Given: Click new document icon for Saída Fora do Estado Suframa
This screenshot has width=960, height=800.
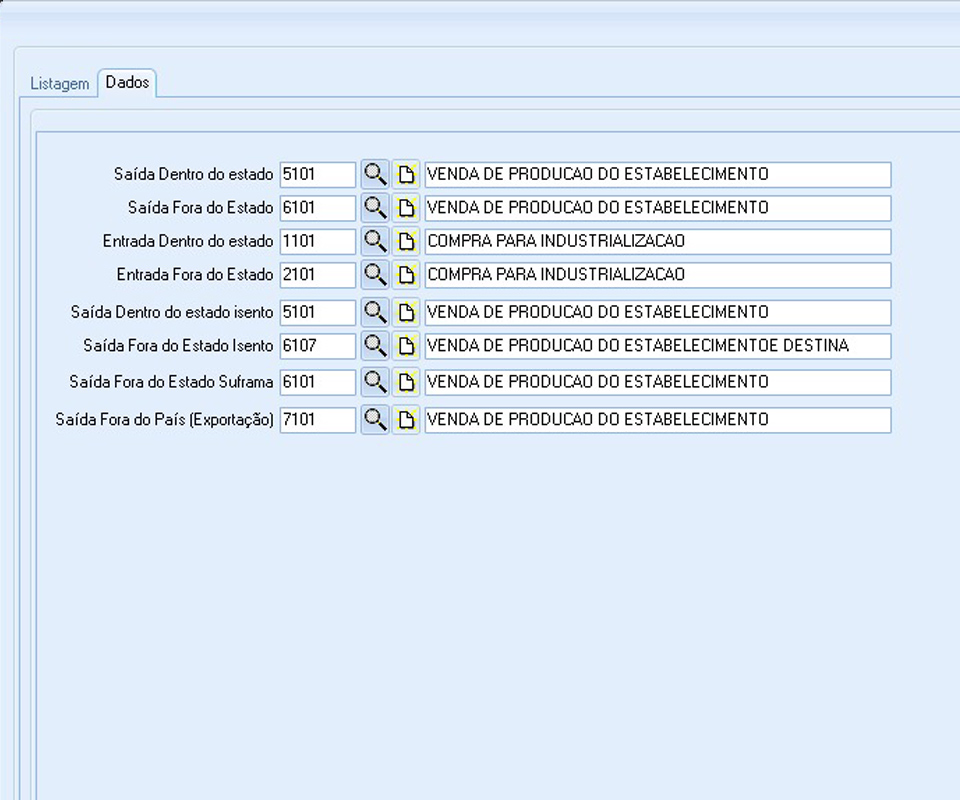Looking at the screenshot, I should coord(406,382).
